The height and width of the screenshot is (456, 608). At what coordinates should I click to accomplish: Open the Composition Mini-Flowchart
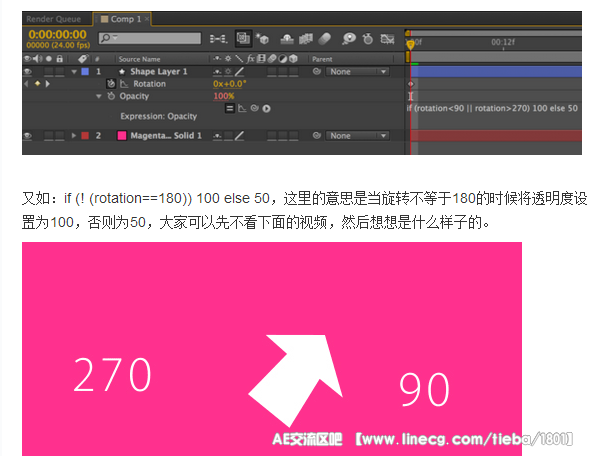click(x=218, y=39)
